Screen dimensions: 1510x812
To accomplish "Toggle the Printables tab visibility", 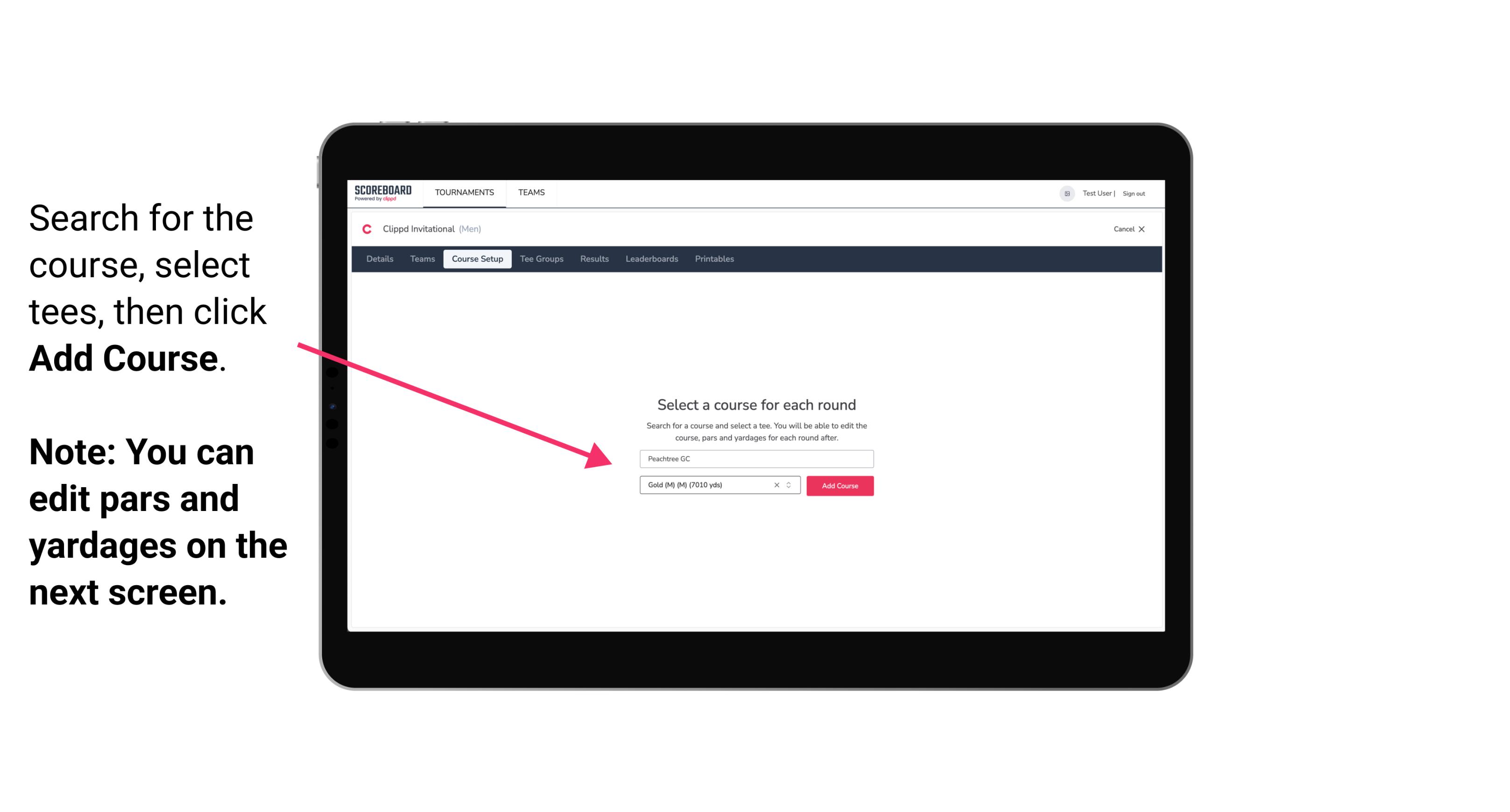I will [x=716, y=259].
